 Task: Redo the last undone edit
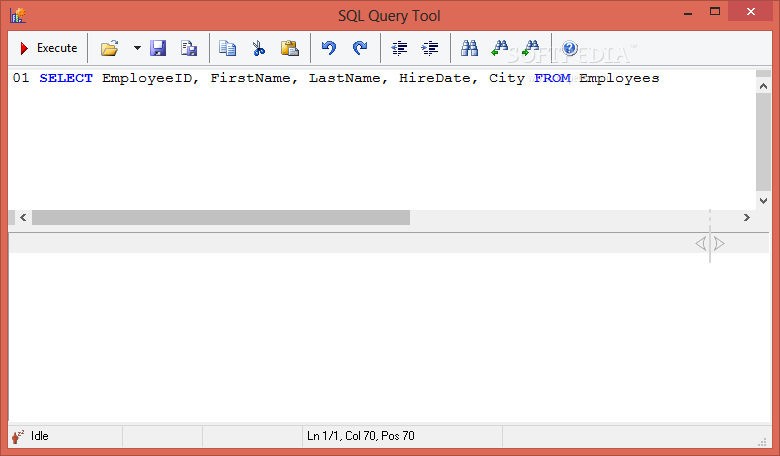(x=360, y=48)
